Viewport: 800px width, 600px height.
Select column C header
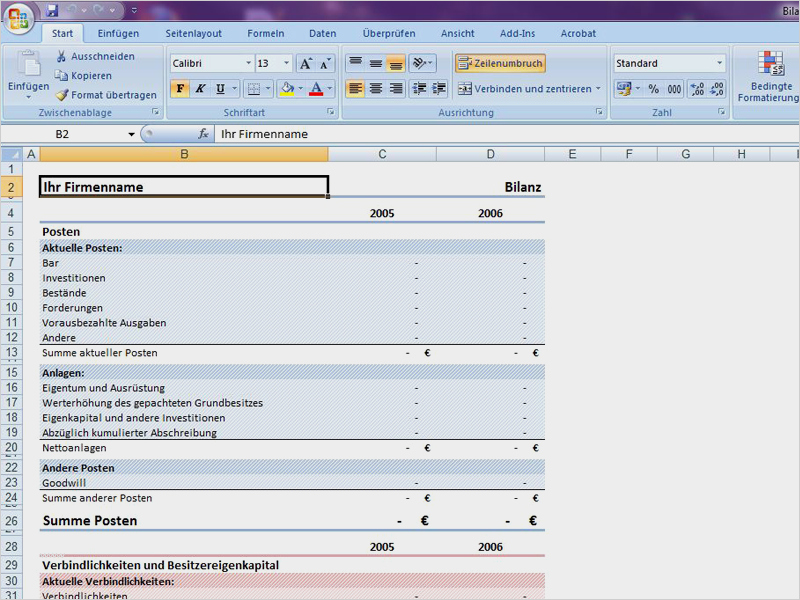pos(382,154)
